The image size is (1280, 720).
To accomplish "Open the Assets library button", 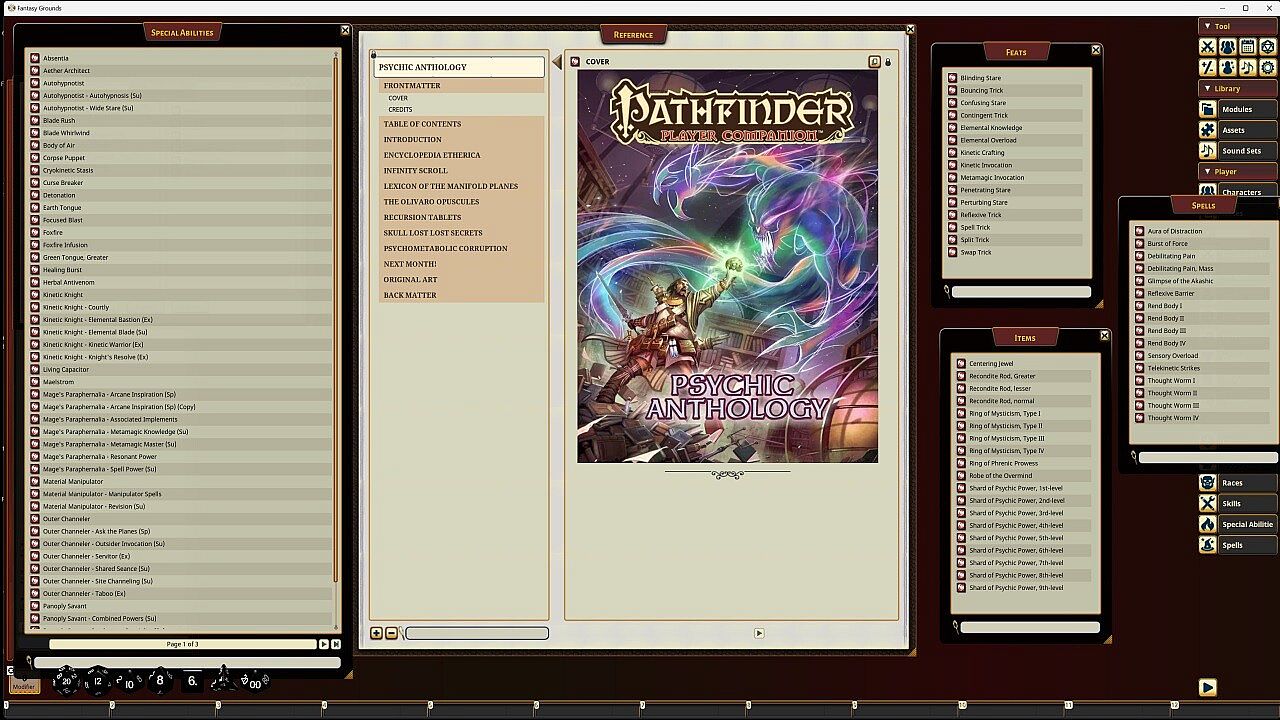I will tap(1247, 130).
